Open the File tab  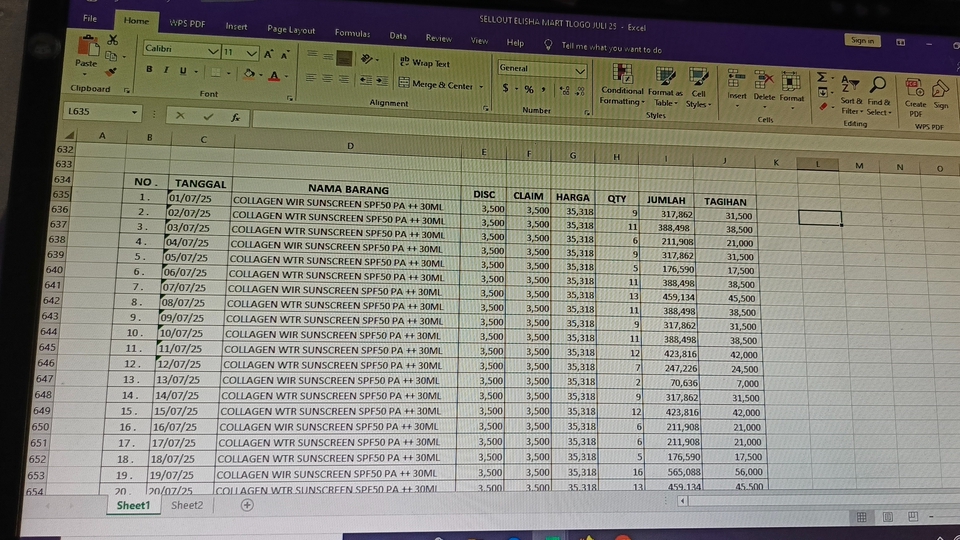tap(90, 18)
